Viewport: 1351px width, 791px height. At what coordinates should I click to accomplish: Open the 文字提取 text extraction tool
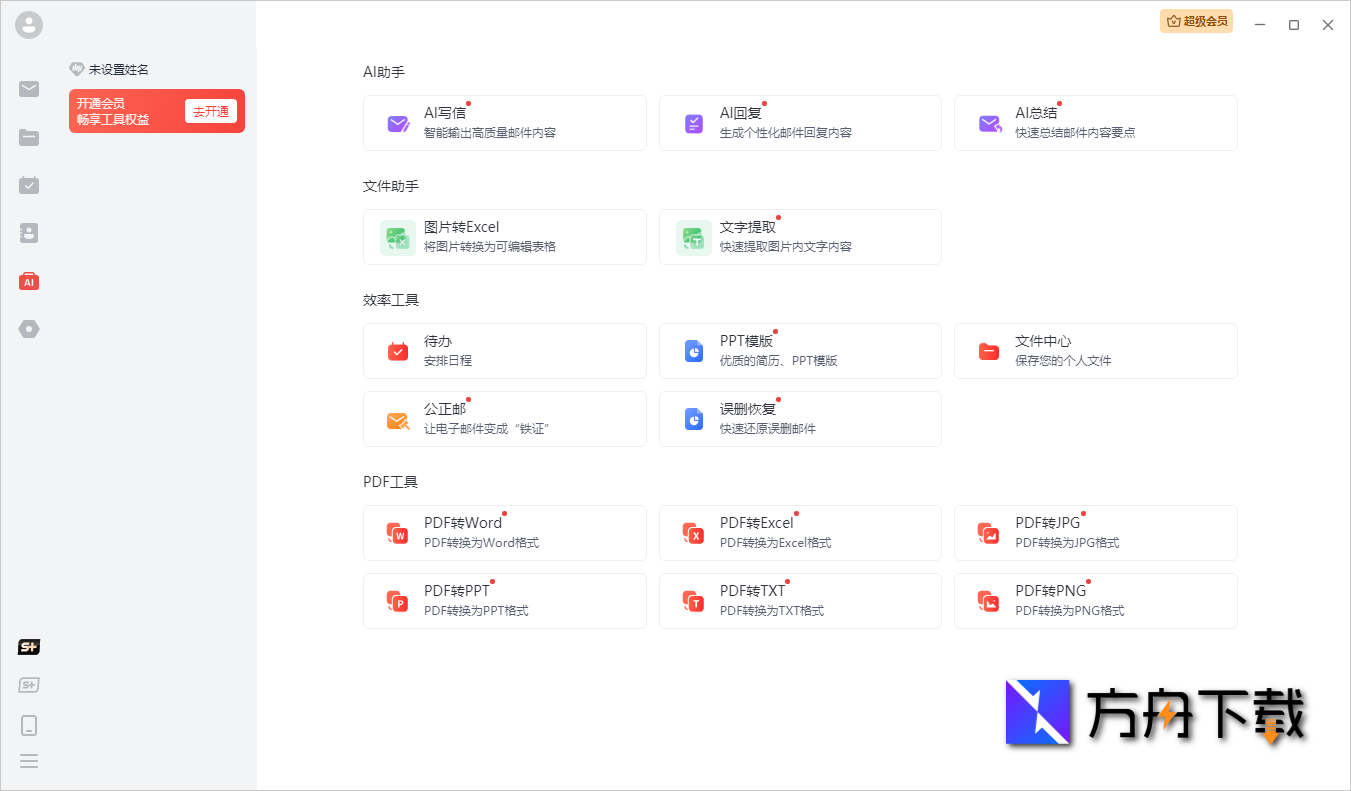(x=799, y=236)
